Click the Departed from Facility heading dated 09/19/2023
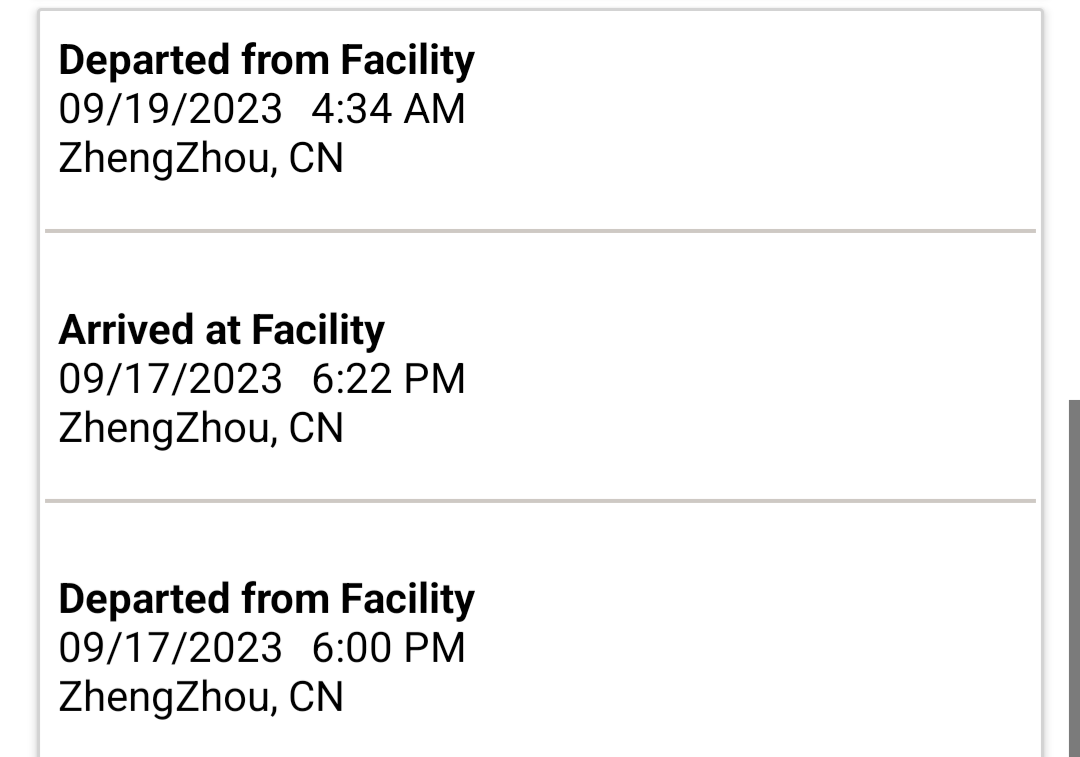This screenshot has height=757, width=1080. click(266, 61)
